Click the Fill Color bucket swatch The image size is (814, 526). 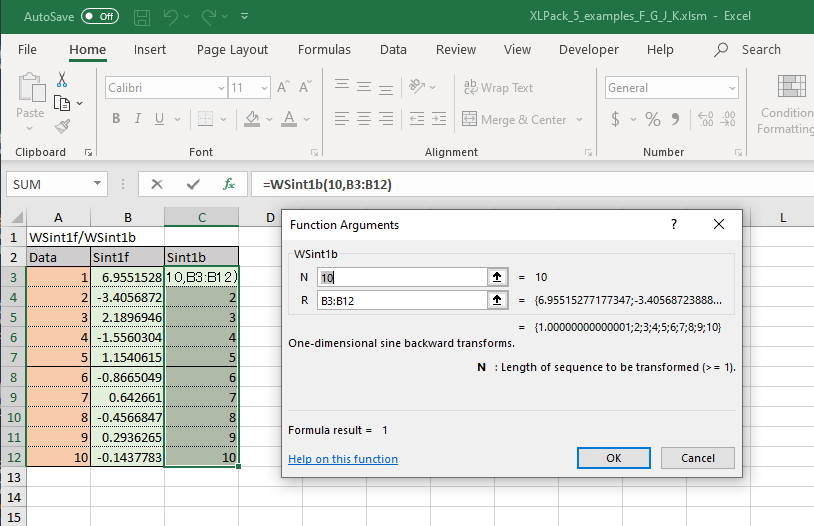[252, 119]
